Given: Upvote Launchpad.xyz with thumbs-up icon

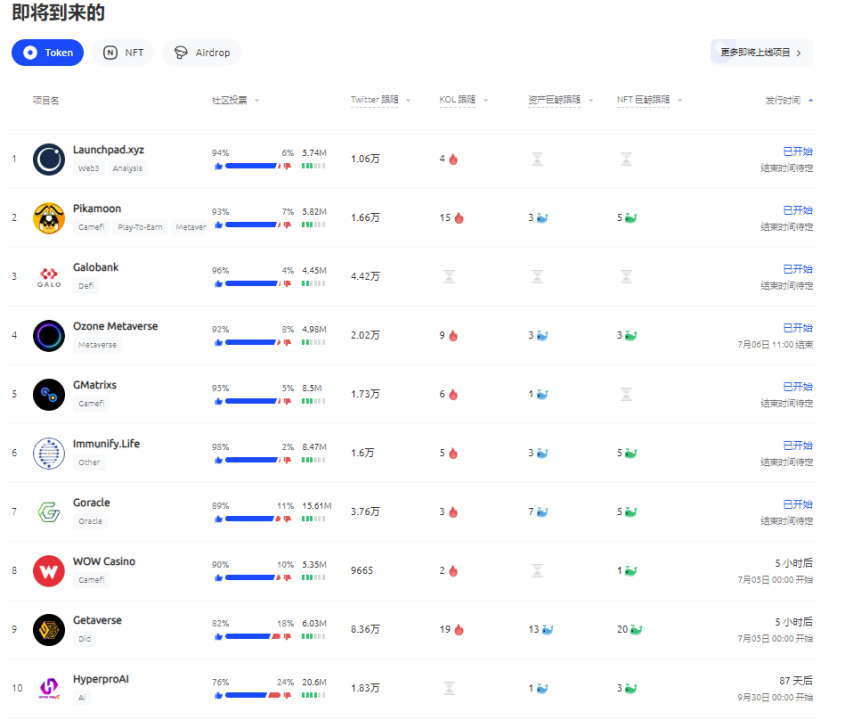Looking at the screenshot, I should 218,166.
